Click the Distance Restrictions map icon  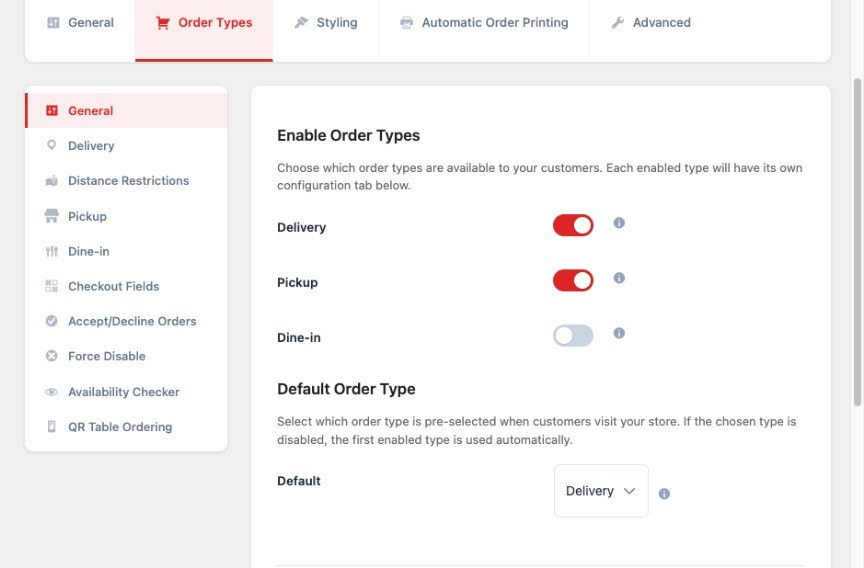click(x=51, y=181)
